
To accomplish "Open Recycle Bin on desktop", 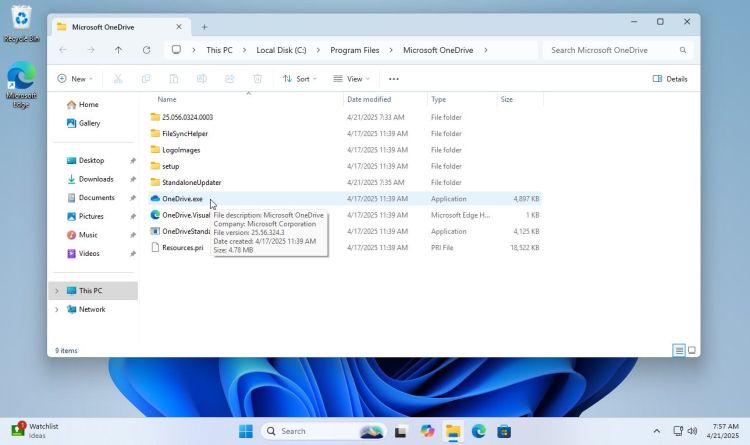I will pos(19,21).
